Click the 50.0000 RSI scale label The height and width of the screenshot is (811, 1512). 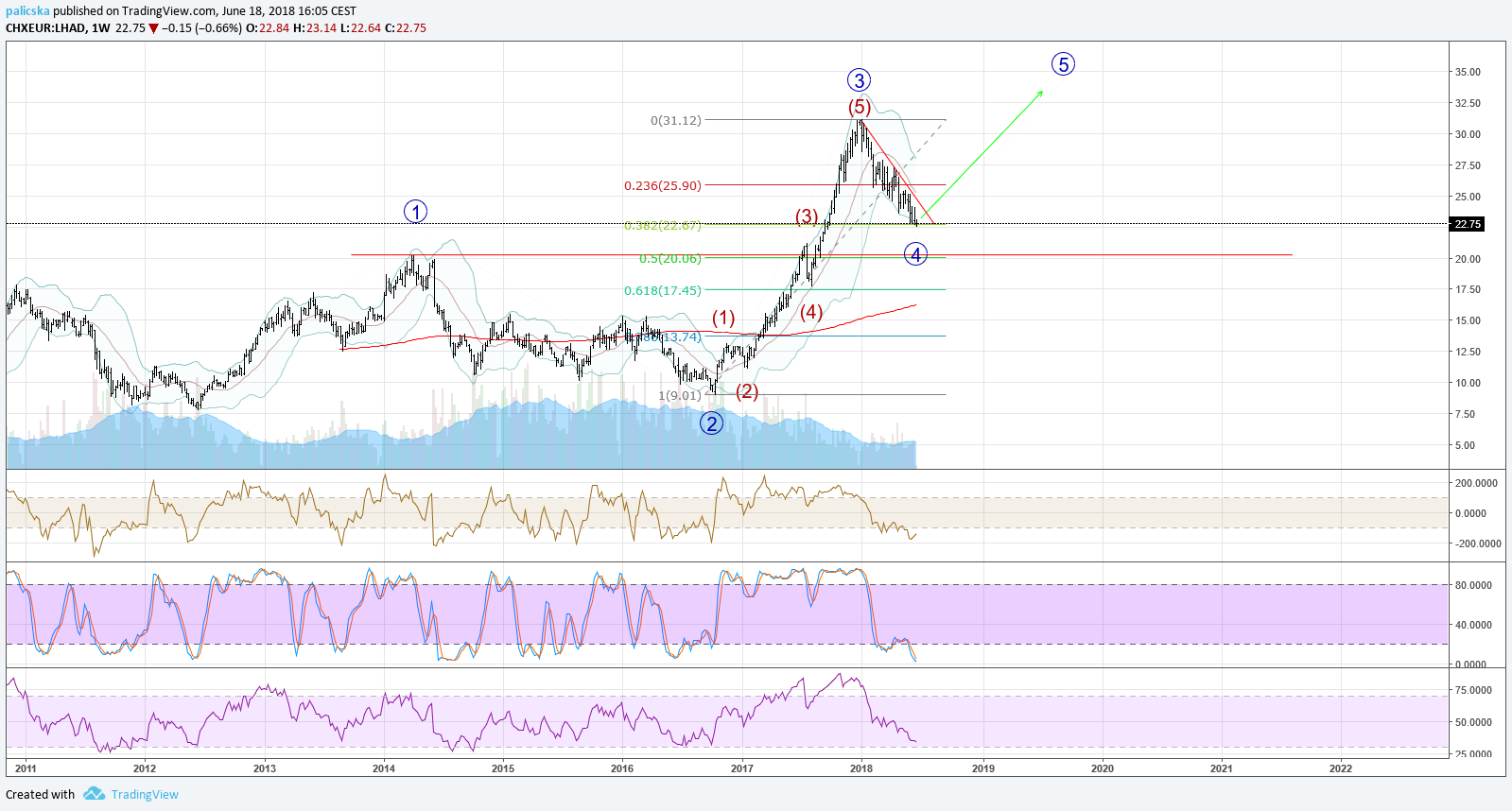pyautogui.click(x=1473, y=722)
